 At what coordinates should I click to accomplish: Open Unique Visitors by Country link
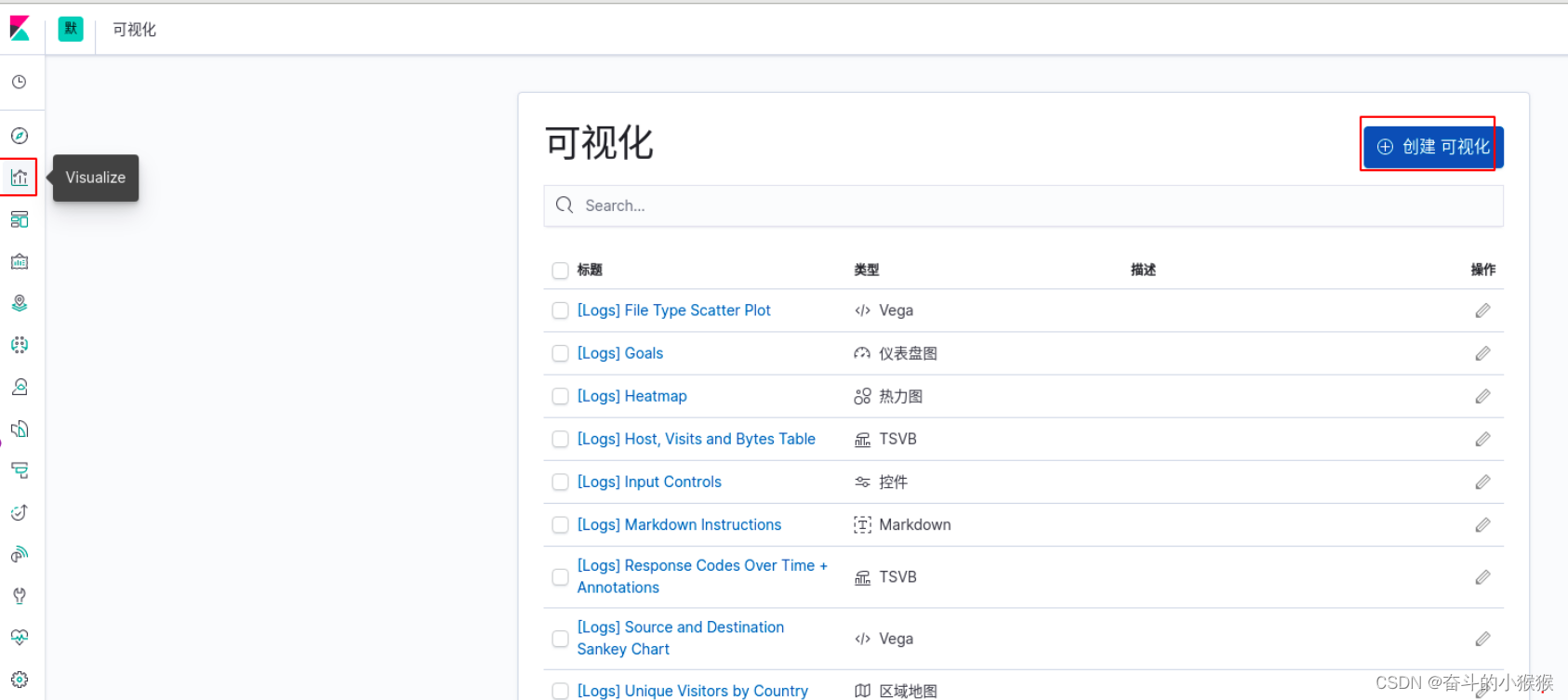pos(692,691)
